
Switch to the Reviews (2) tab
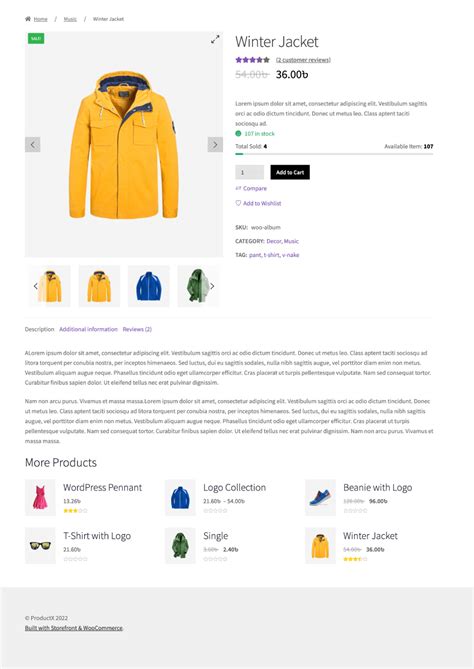tap(137, 329)
